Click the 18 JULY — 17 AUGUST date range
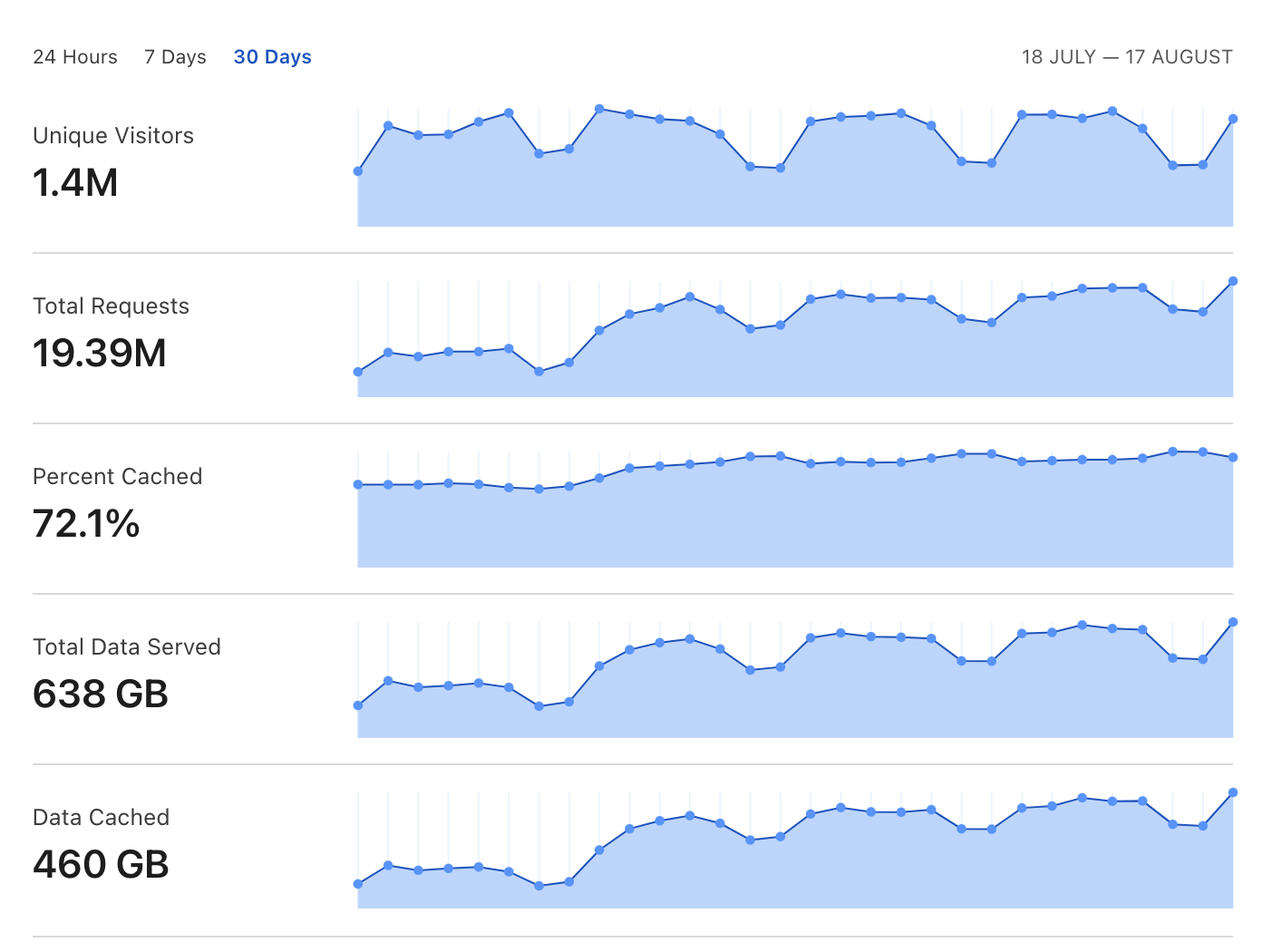The width and height of the screenshot is (1273, 952). [1127, 57]
